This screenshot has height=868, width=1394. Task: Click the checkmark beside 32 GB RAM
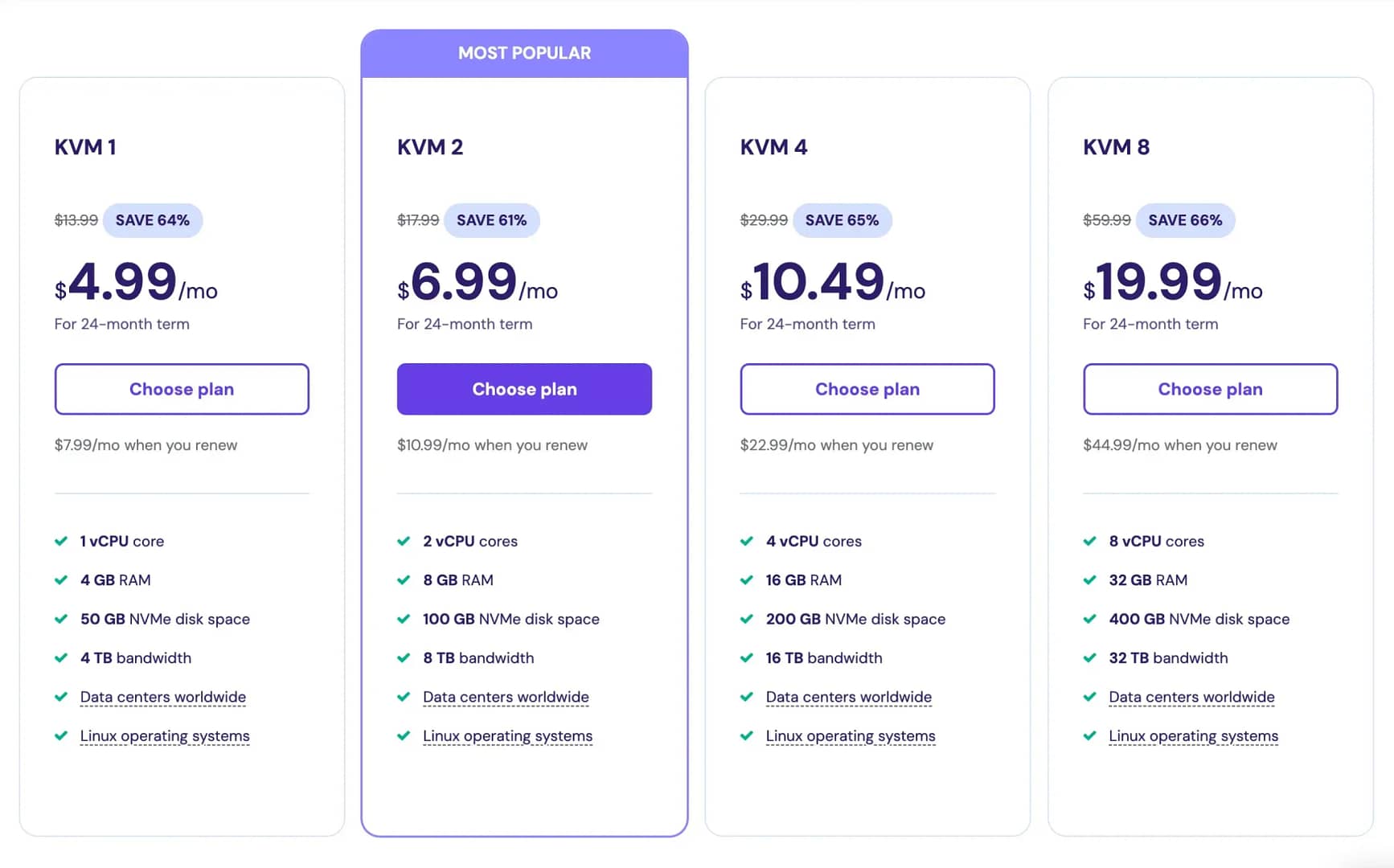coord(1090,579)
